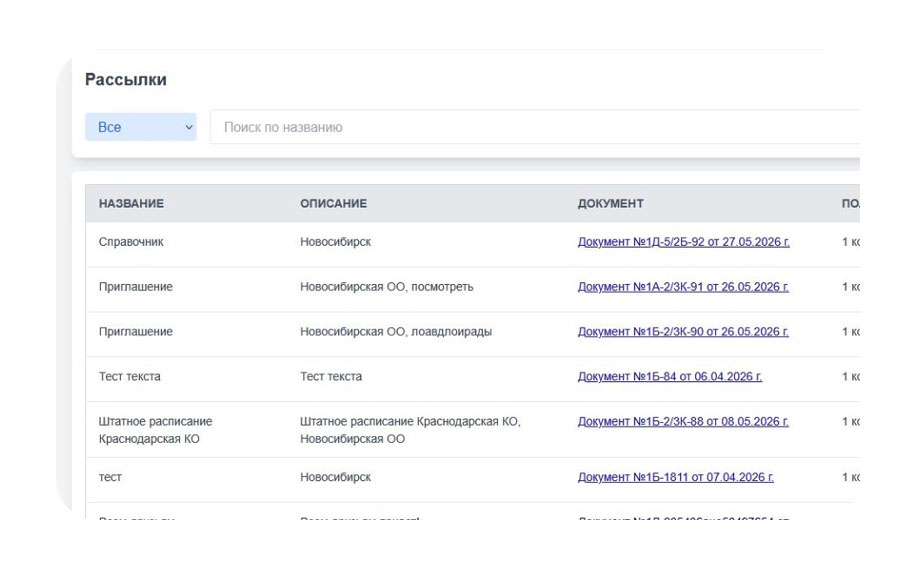Select the lowercase 'тест' name cell
The image size is (900, 563).
coord(110,477)
